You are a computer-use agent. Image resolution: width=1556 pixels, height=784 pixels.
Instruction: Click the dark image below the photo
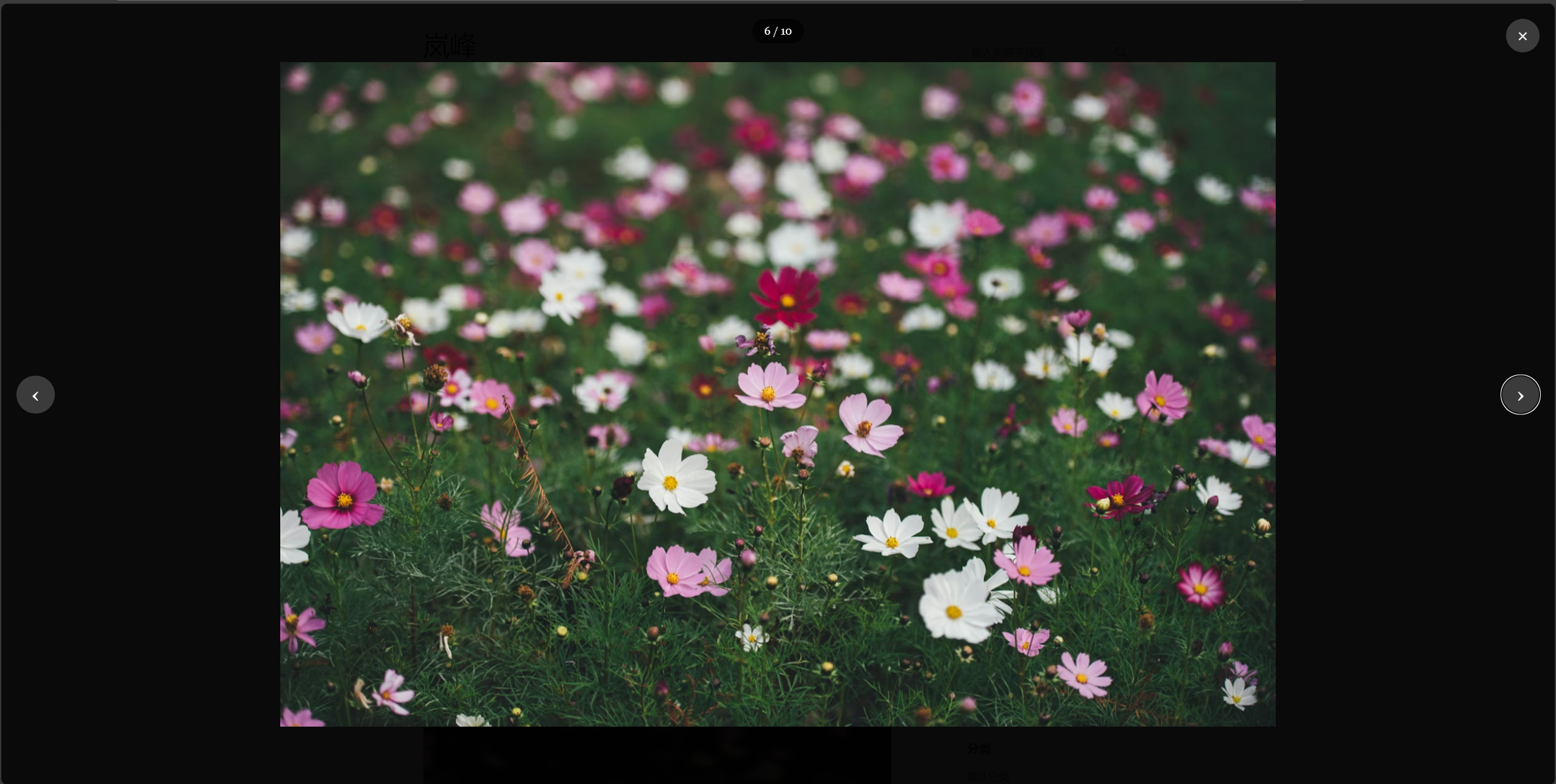click(657, 754)
